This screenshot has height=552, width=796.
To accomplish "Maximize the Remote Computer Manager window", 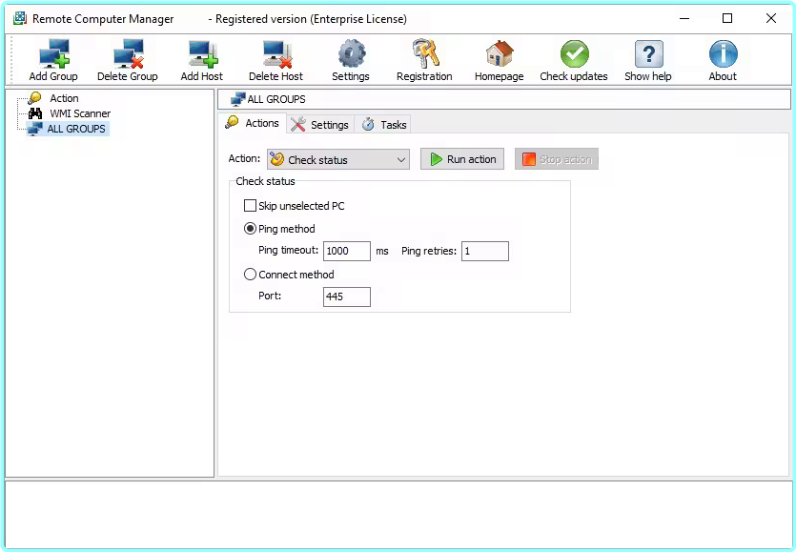I will pyautogui.click(x=727, y=19).
